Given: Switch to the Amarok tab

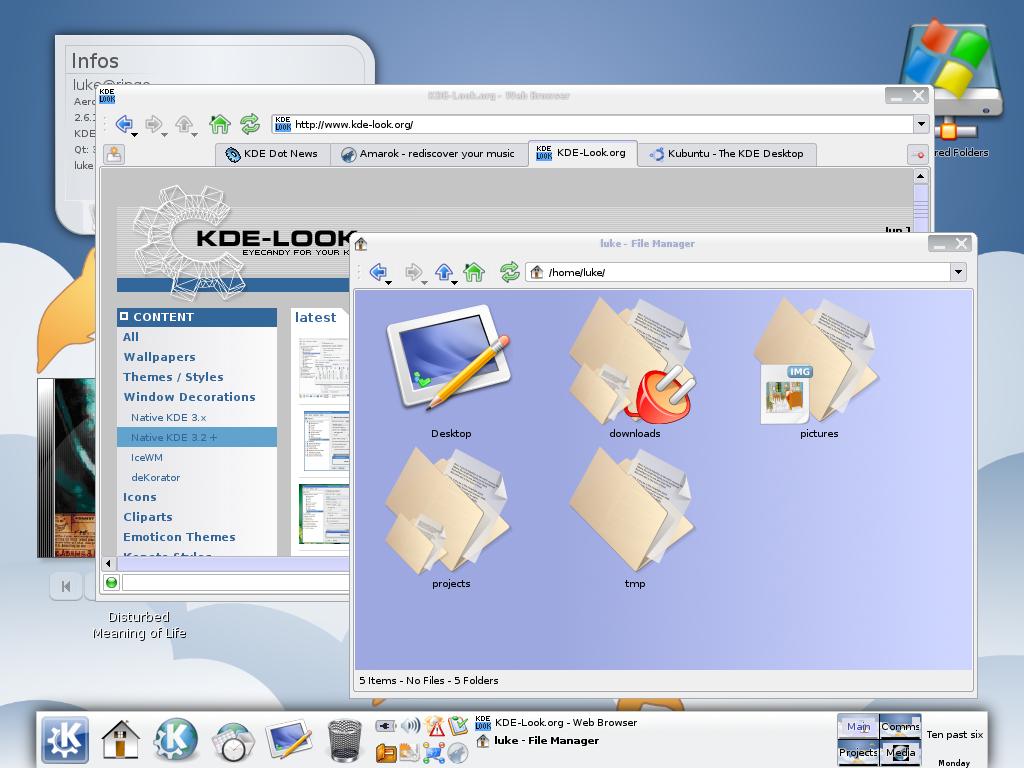Looking at the screenshot, I should tap(429, 154).
